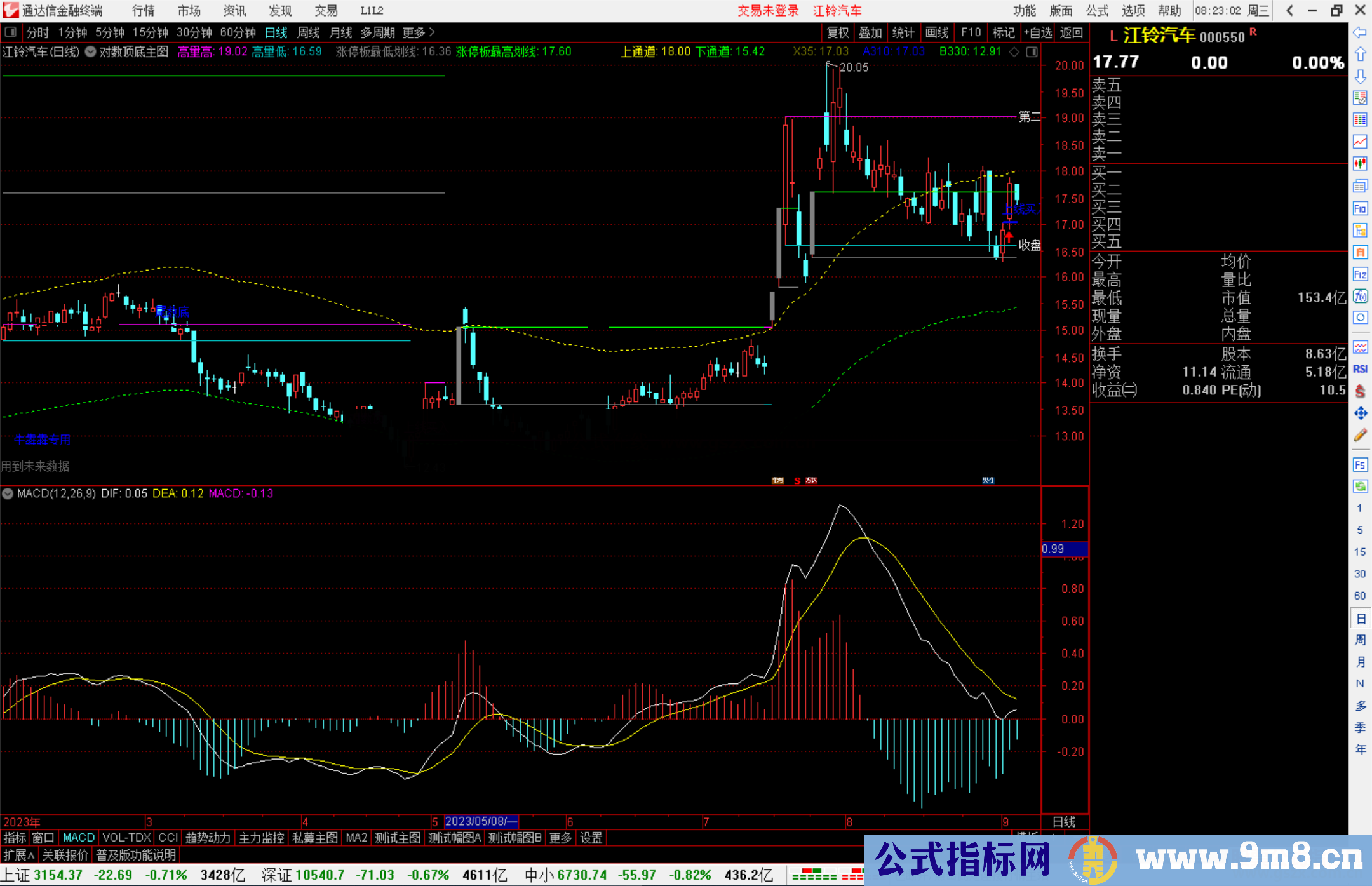The height and width of the screenshot is (886, 1372).
Task: Click the 复权 button
Action: (x=838, y=32)
